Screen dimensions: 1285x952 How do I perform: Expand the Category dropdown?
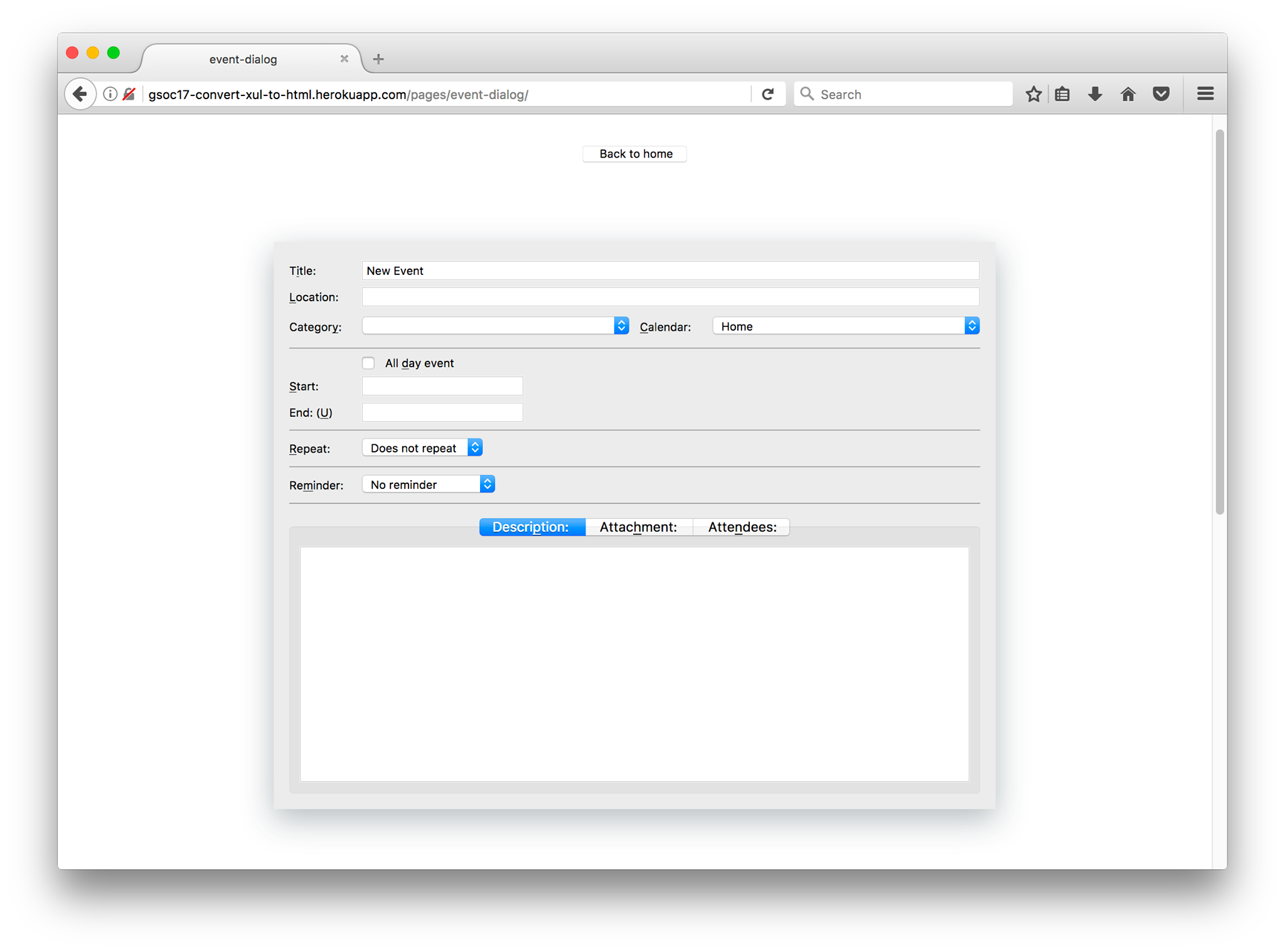point(495,326)
